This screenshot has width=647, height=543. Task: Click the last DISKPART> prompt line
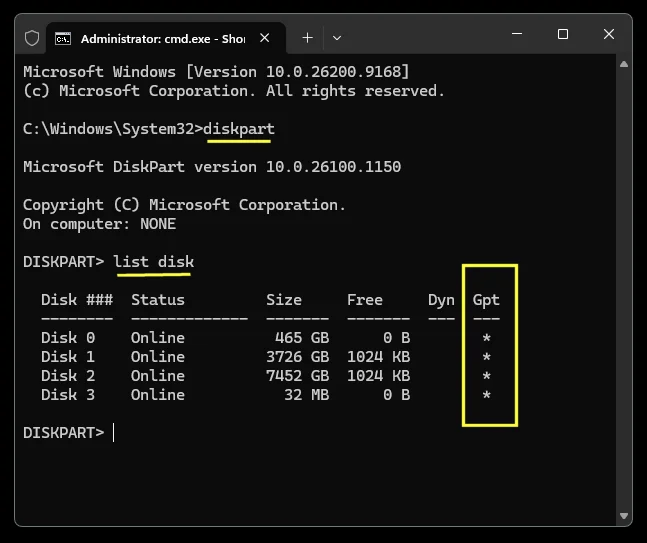64,433
